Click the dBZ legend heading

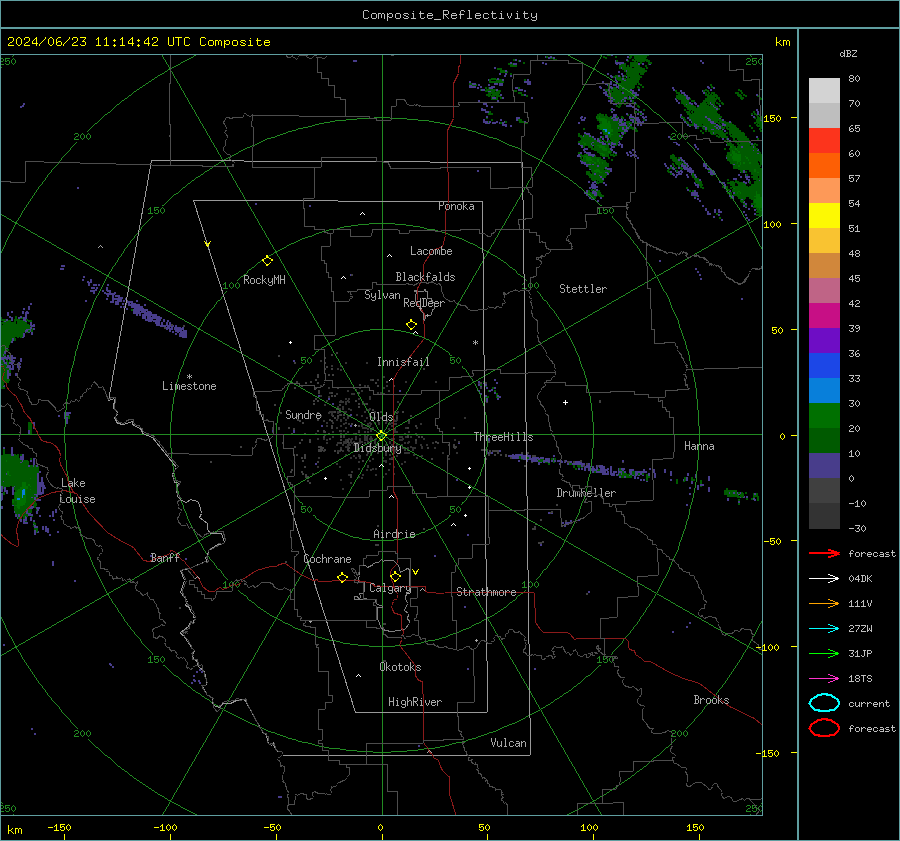tap(848, 54)
